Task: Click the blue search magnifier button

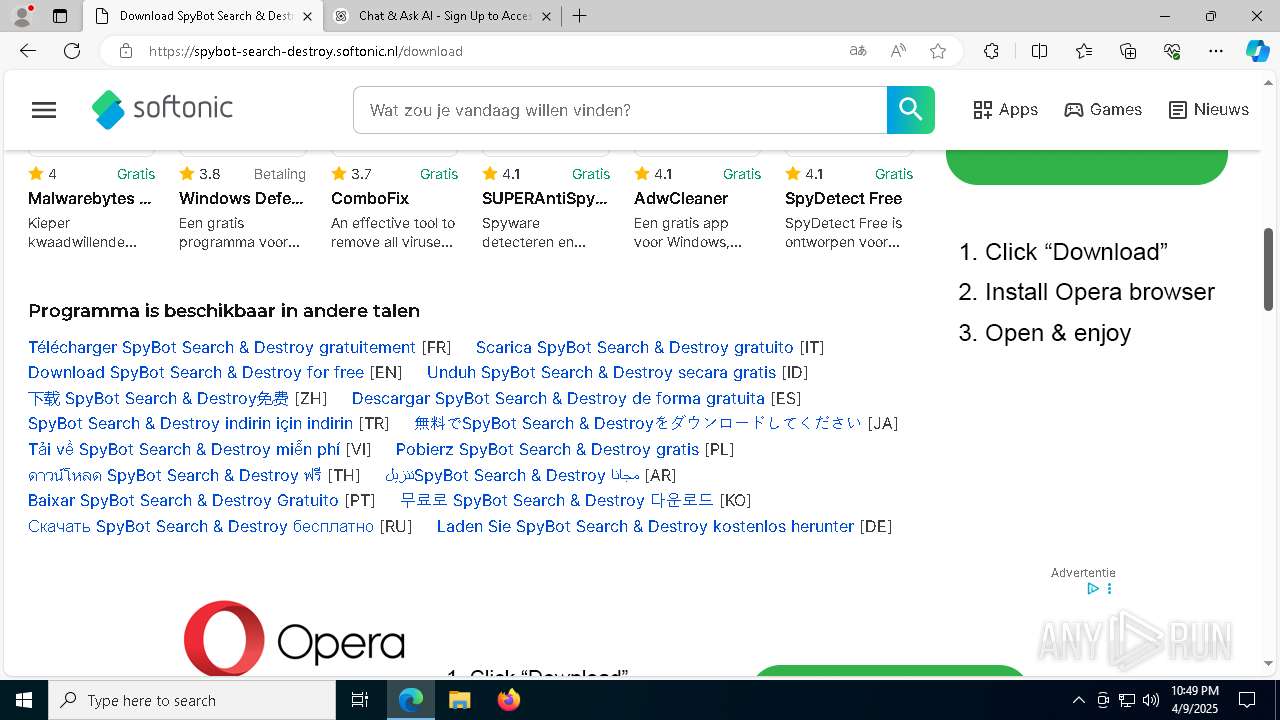Action: tap(911, 110)
